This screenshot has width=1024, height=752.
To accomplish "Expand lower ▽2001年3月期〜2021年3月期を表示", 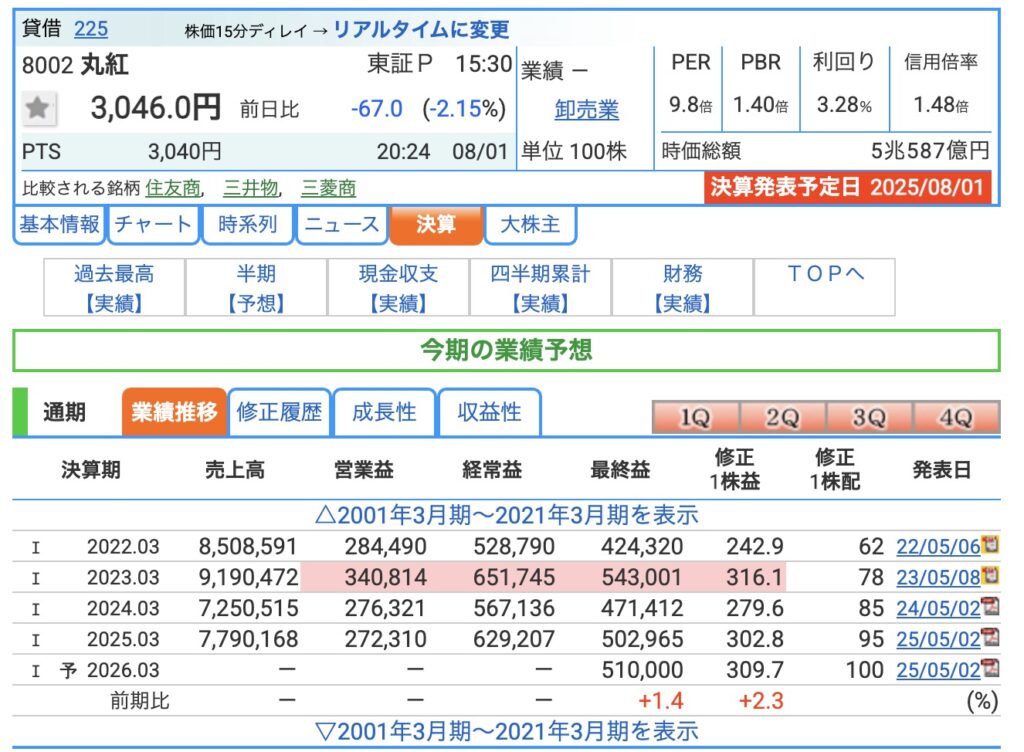I will [507, 732].
